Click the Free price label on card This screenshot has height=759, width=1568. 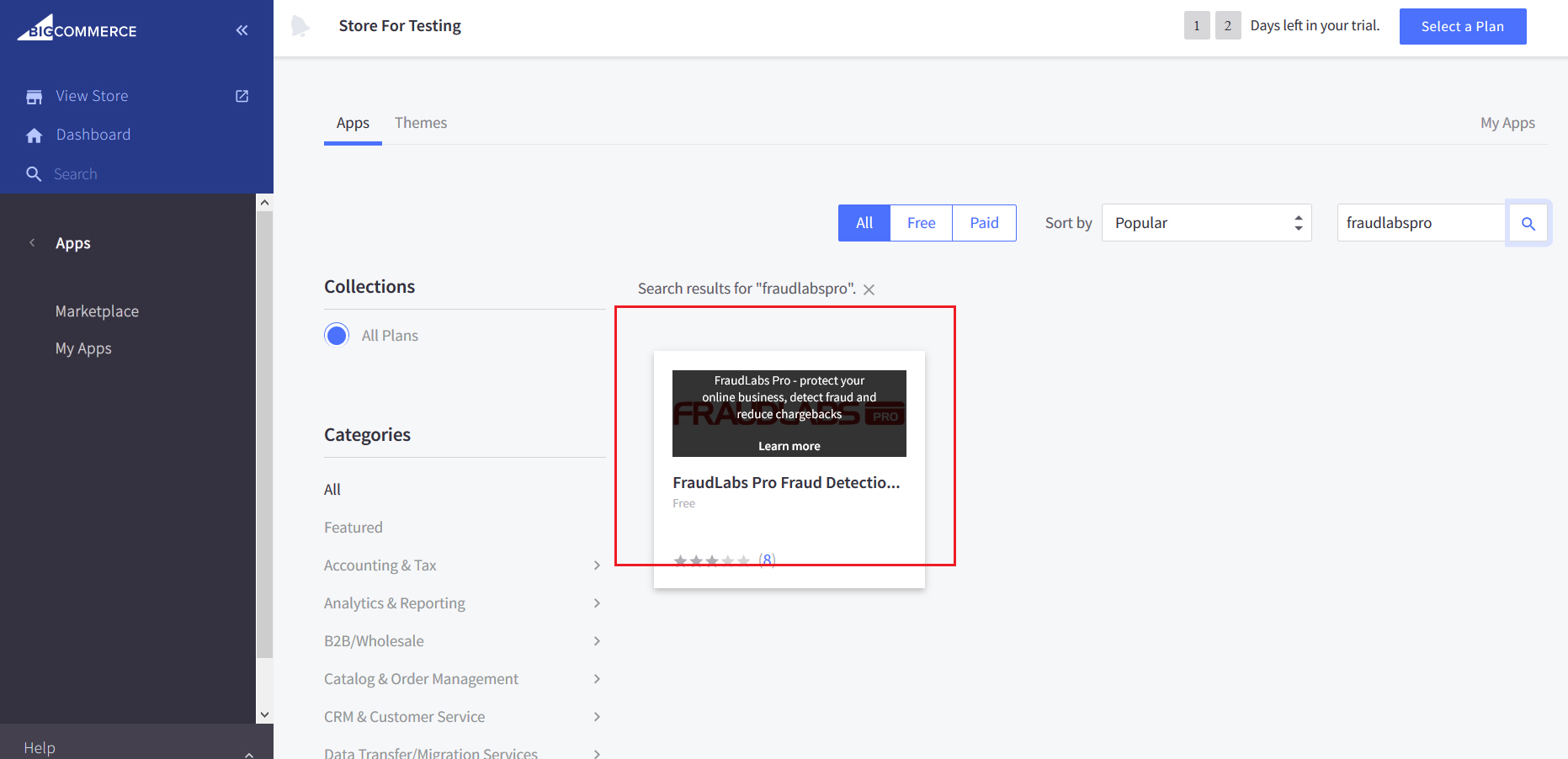683,503
